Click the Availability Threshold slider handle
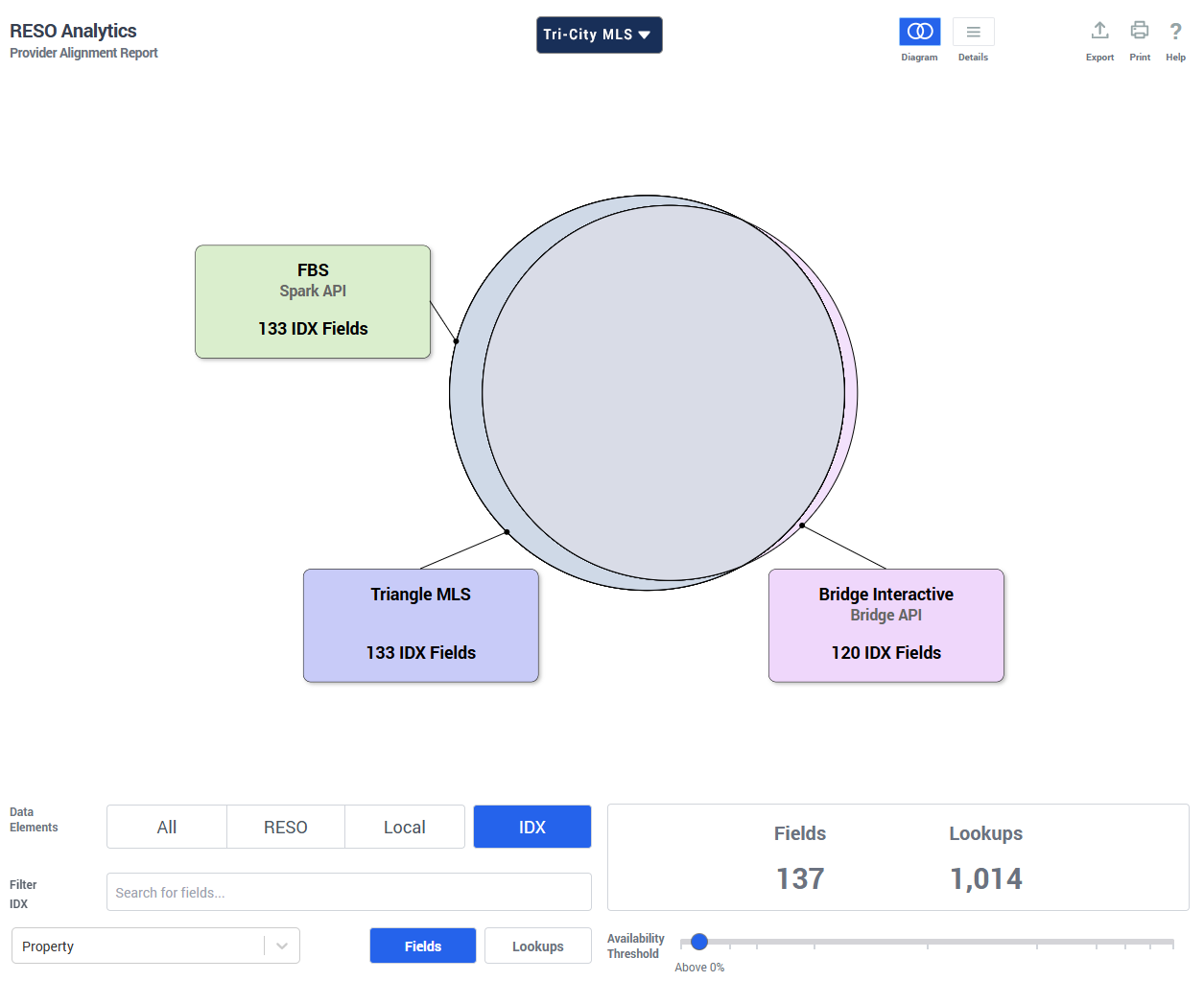This screenshot has height=981, width=1204. 699,942
